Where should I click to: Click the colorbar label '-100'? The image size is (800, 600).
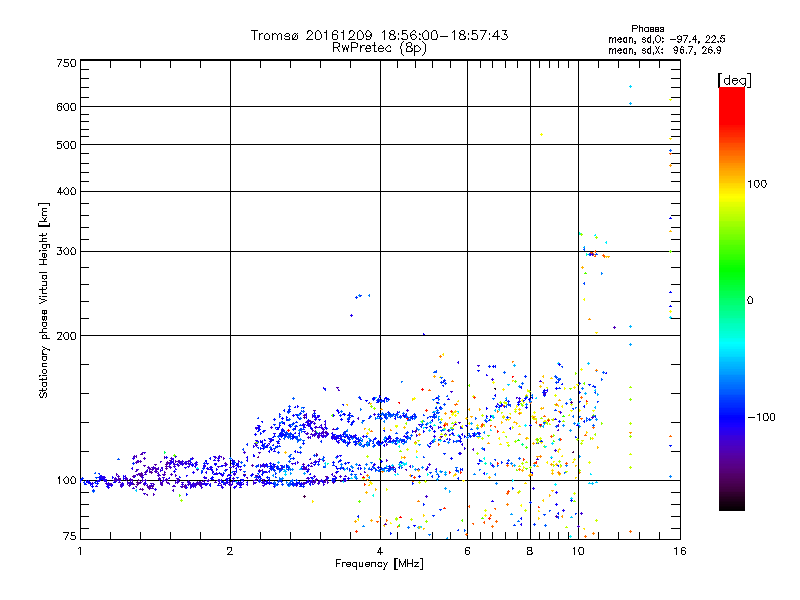[761, 417]
